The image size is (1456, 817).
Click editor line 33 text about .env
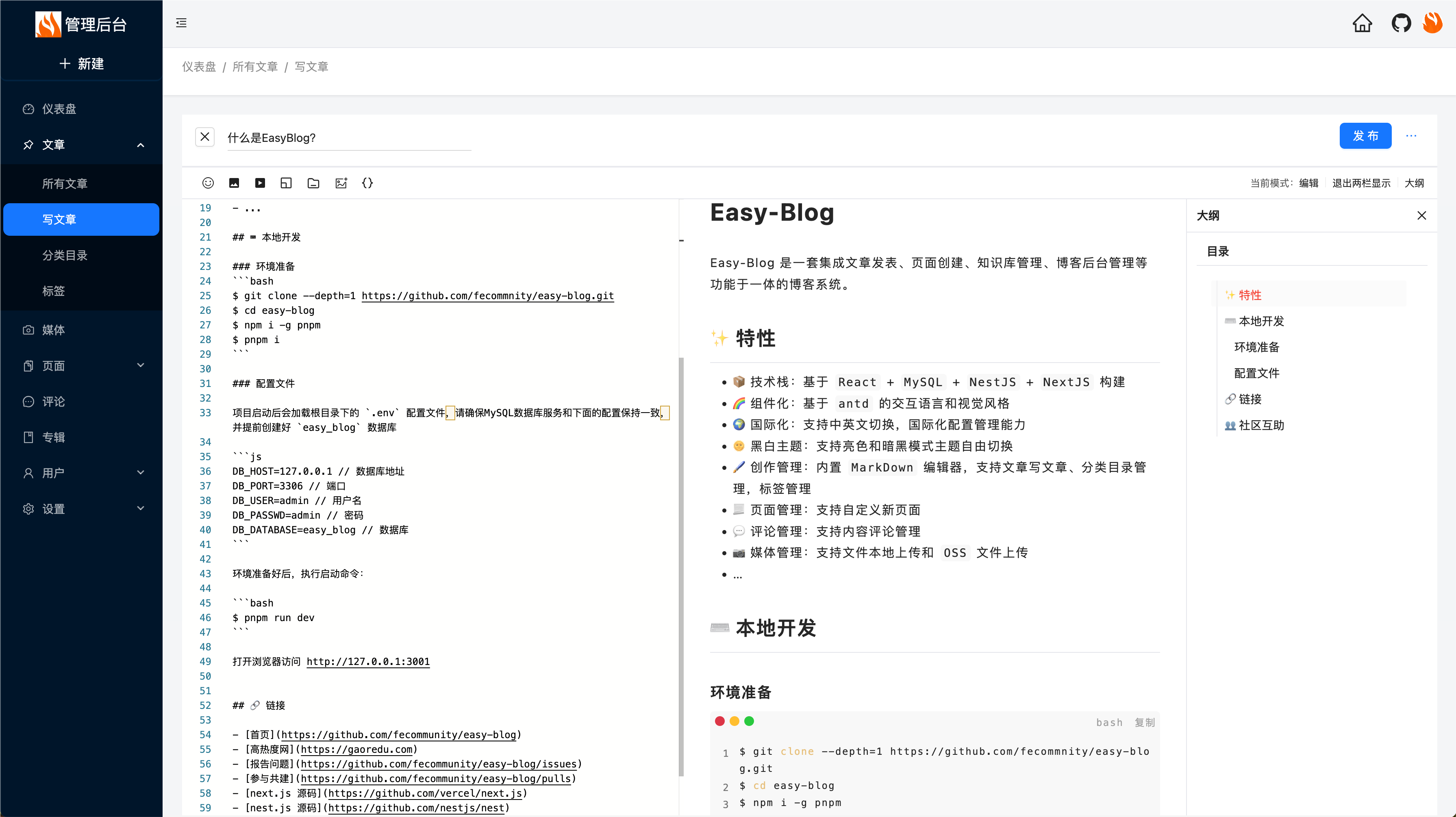click(450, 420)
